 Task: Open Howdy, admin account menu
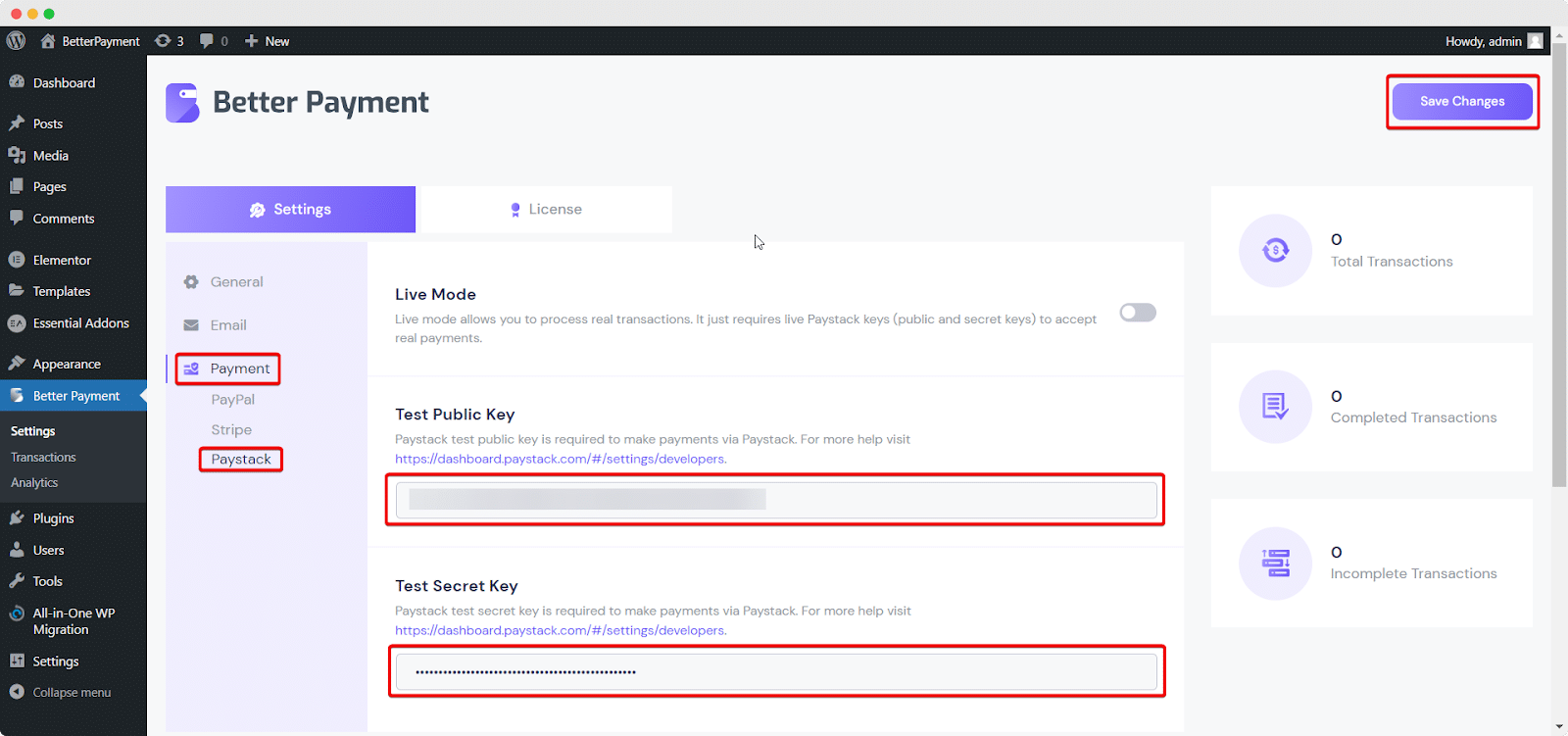1494,41
